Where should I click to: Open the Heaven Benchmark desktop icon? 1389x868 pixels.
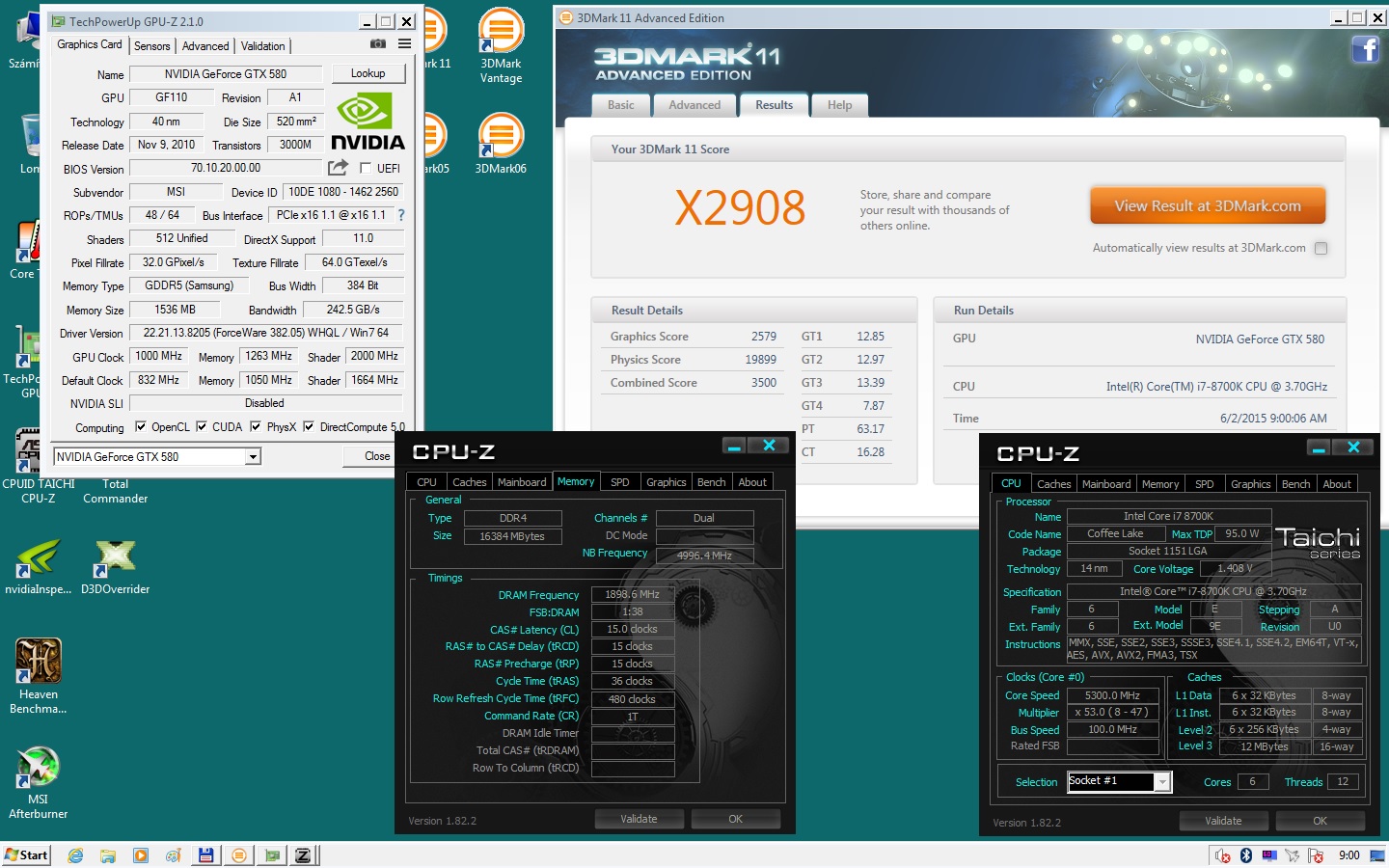39,676
